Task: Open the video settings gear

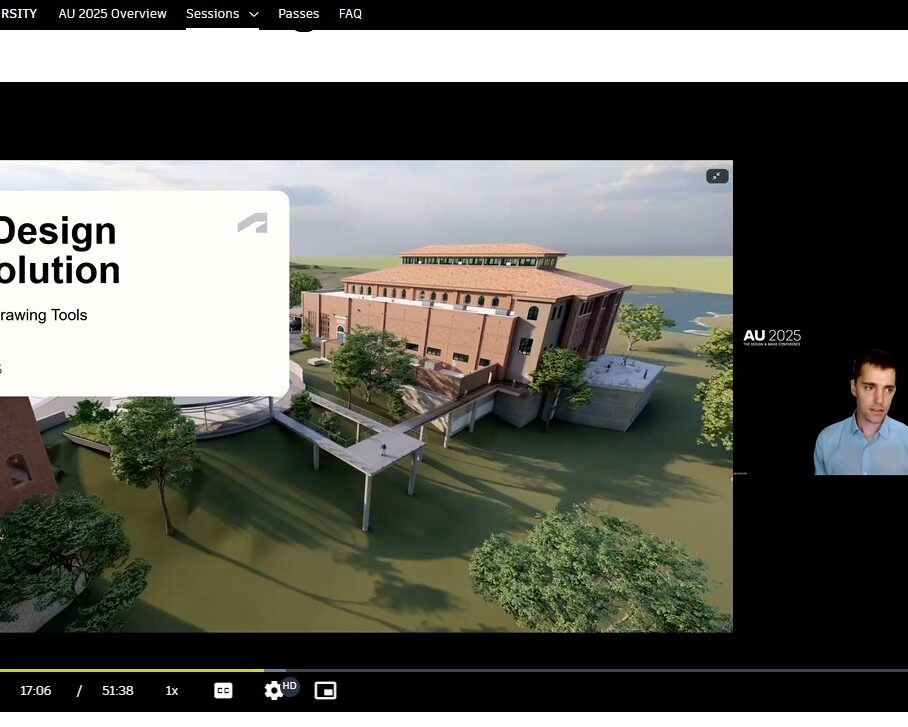Action: tap(273, 691)
